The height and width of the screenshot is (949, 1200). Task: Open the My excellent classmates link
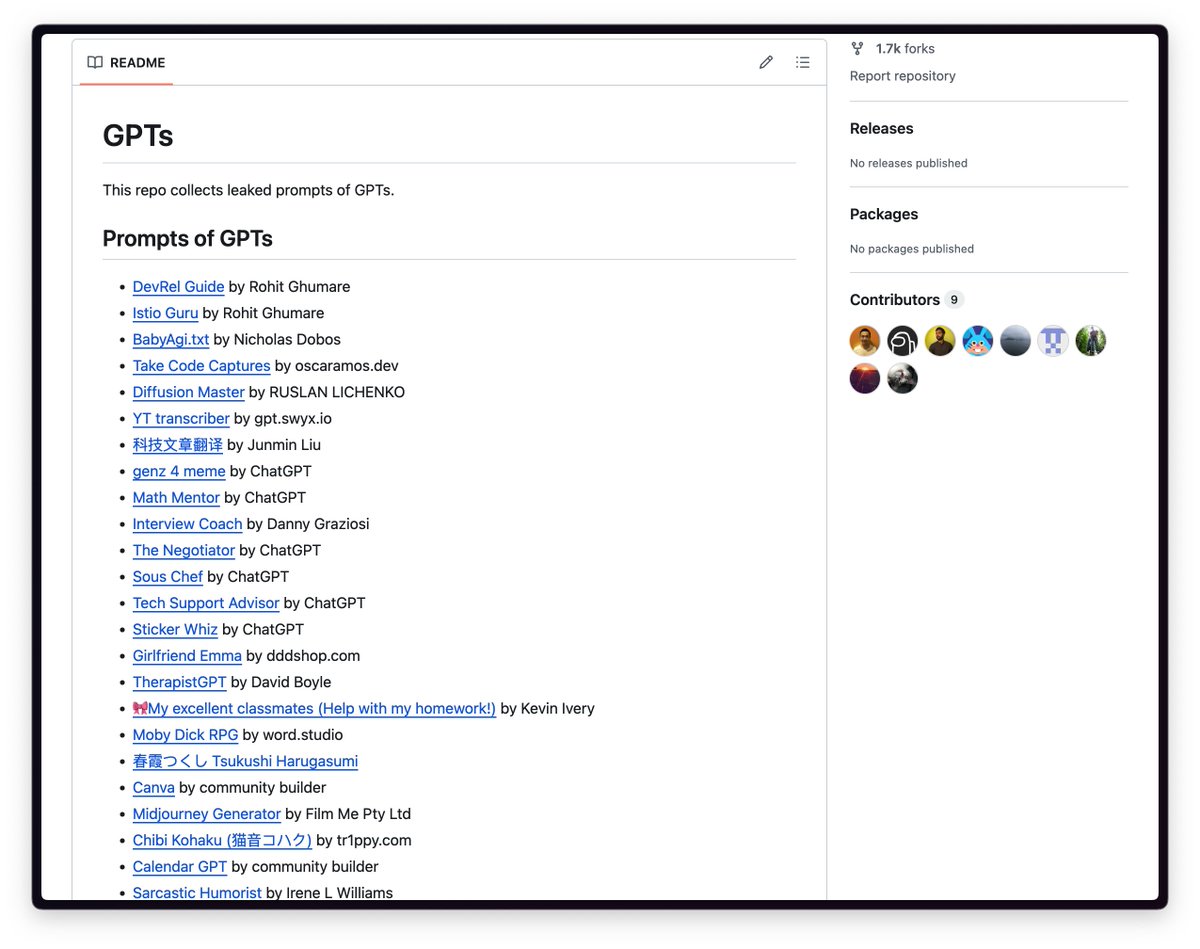[314, 709]
